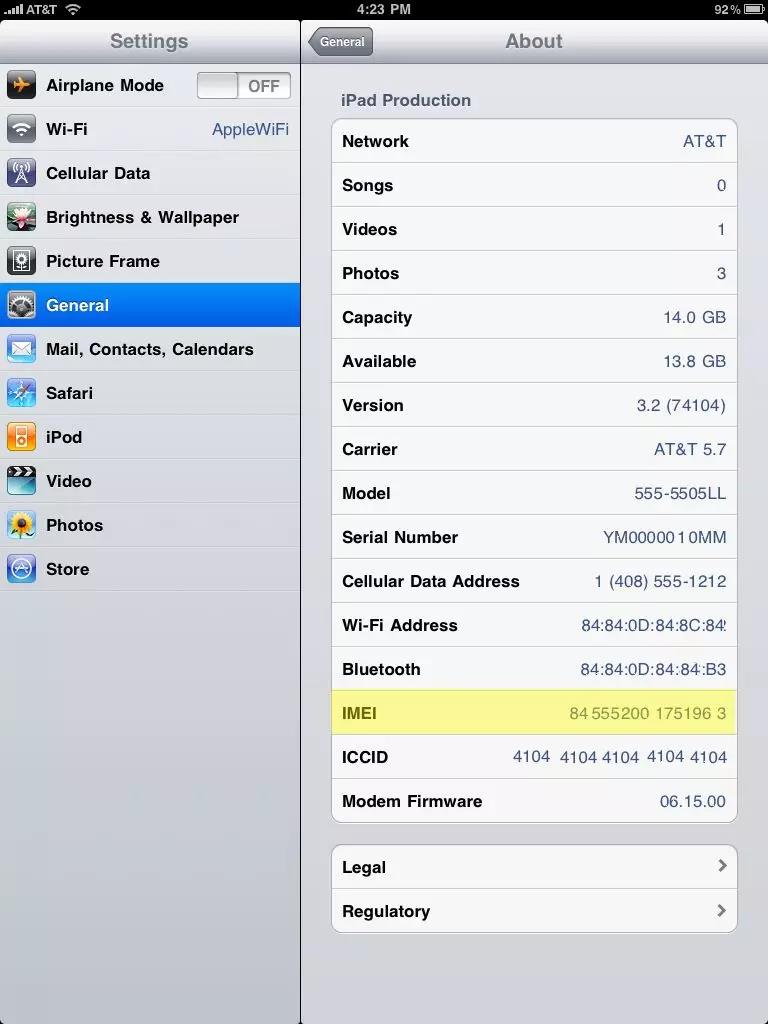
Task: Tap the Mail envelope icon
Action: click(22, 349)
